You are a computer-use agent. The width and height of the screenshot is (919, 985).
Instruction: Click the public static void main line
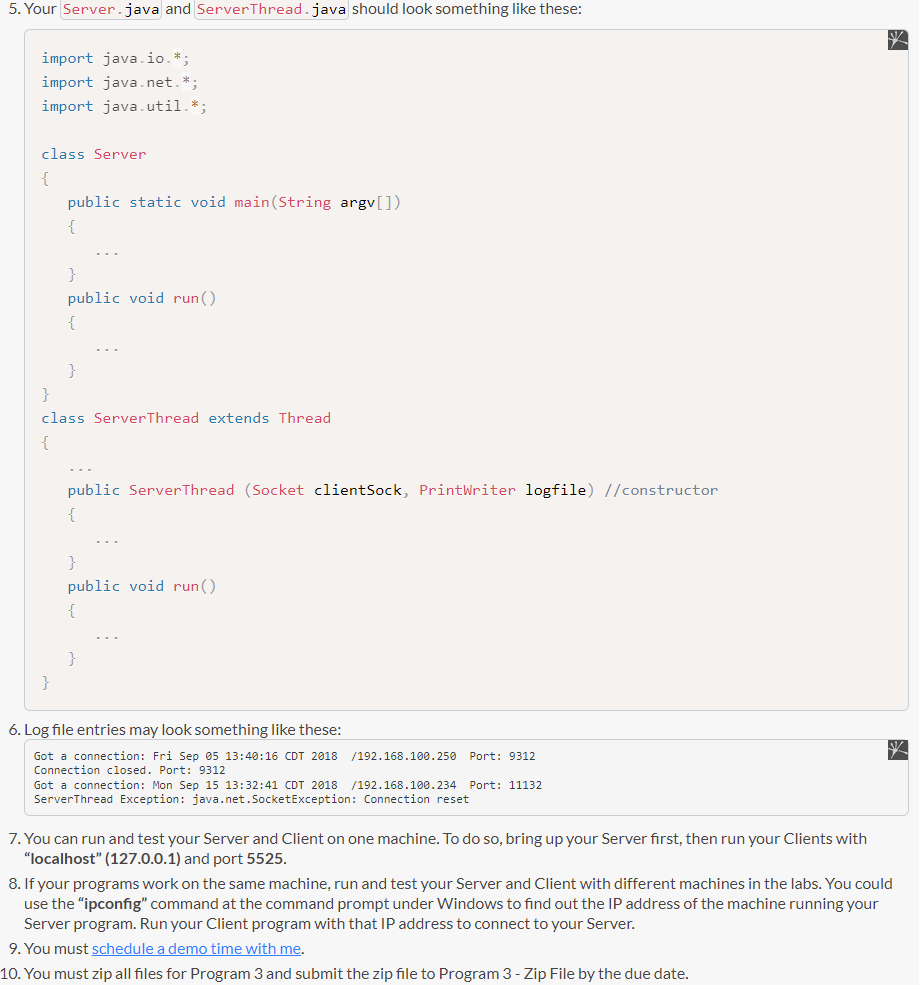[234, 202]
